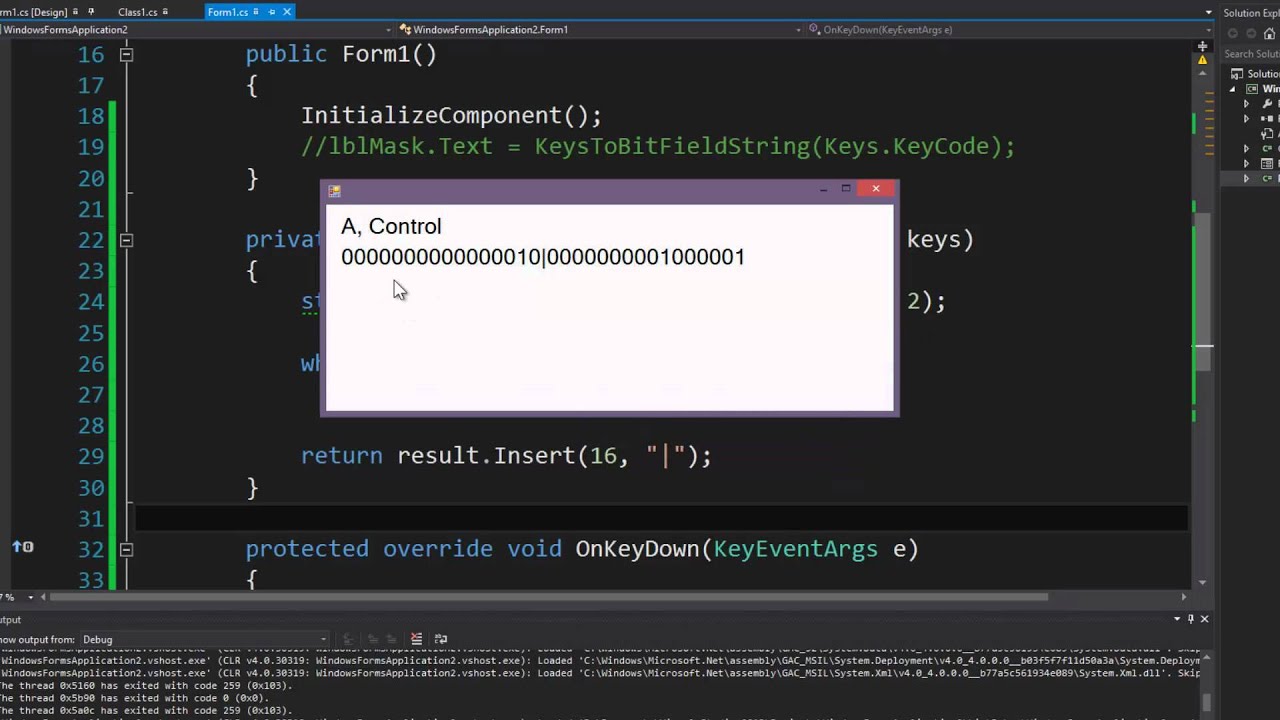Click the Output panel title label

click(10, 620)
